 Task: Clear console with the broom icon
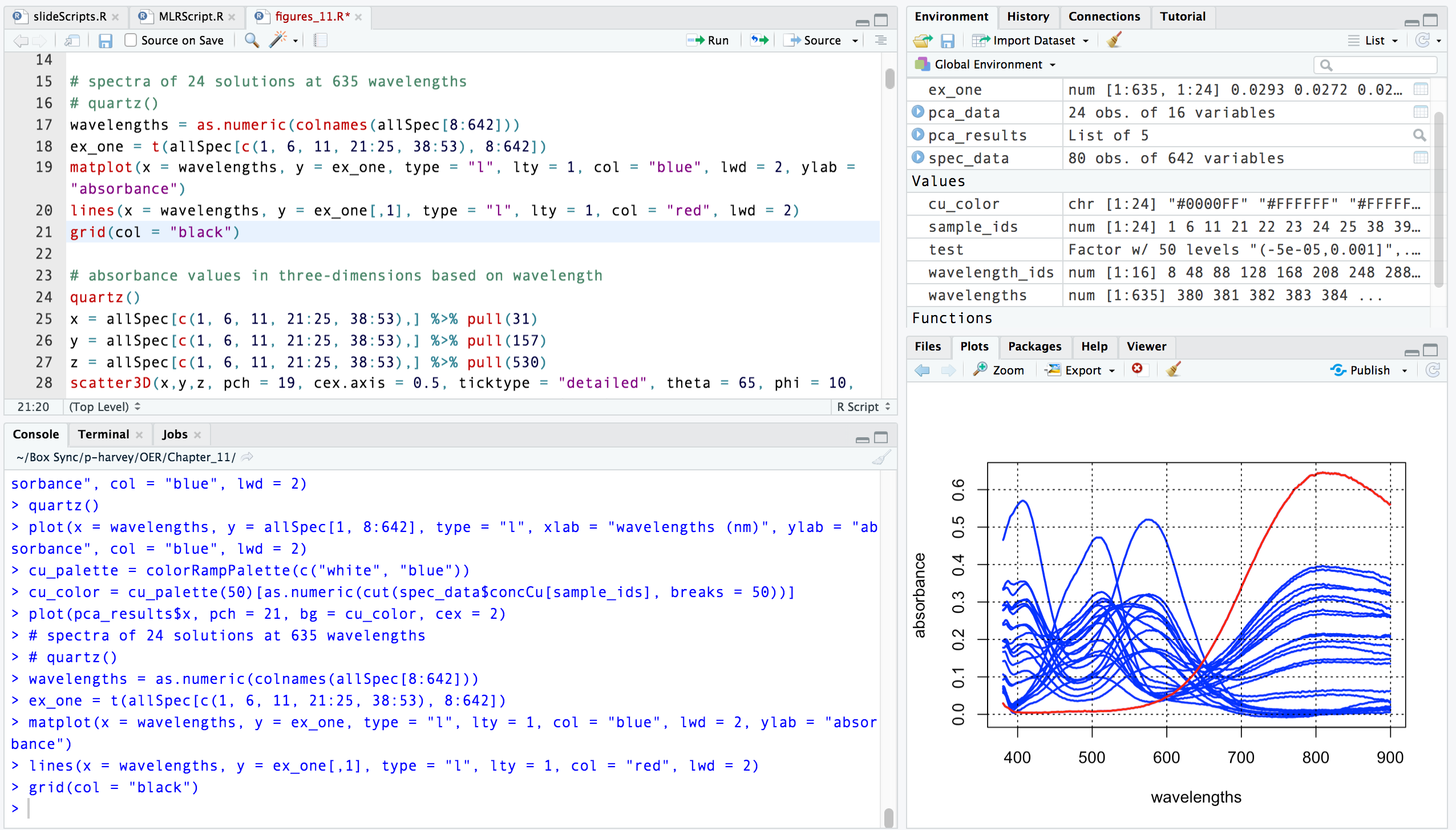click(881, 457)
